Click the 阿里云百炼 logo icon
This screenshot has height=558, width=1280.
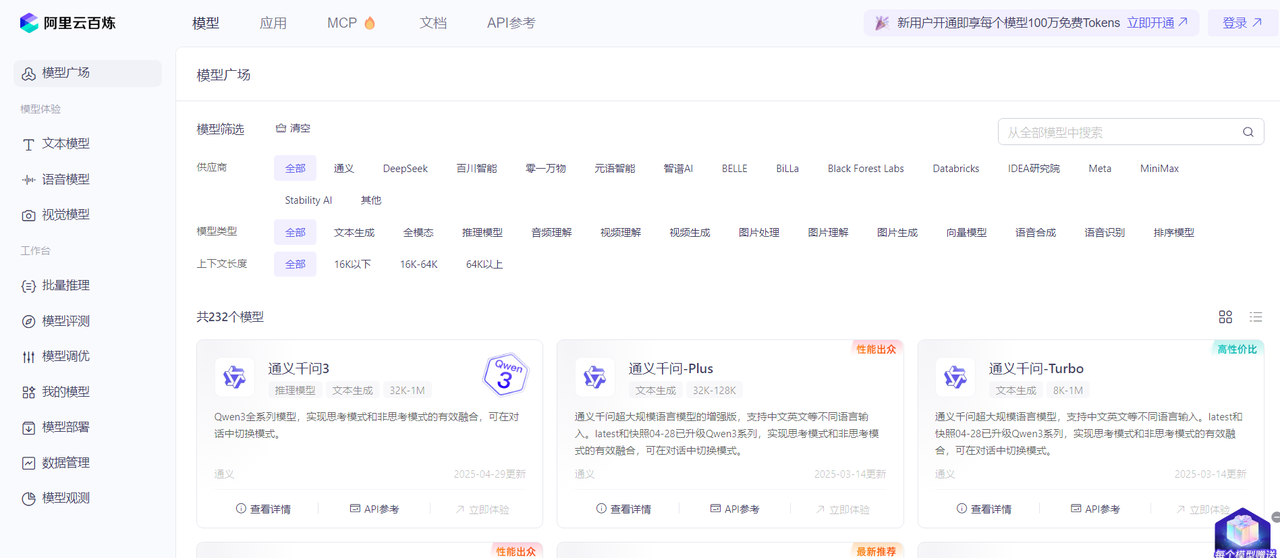tap(29, 22)
